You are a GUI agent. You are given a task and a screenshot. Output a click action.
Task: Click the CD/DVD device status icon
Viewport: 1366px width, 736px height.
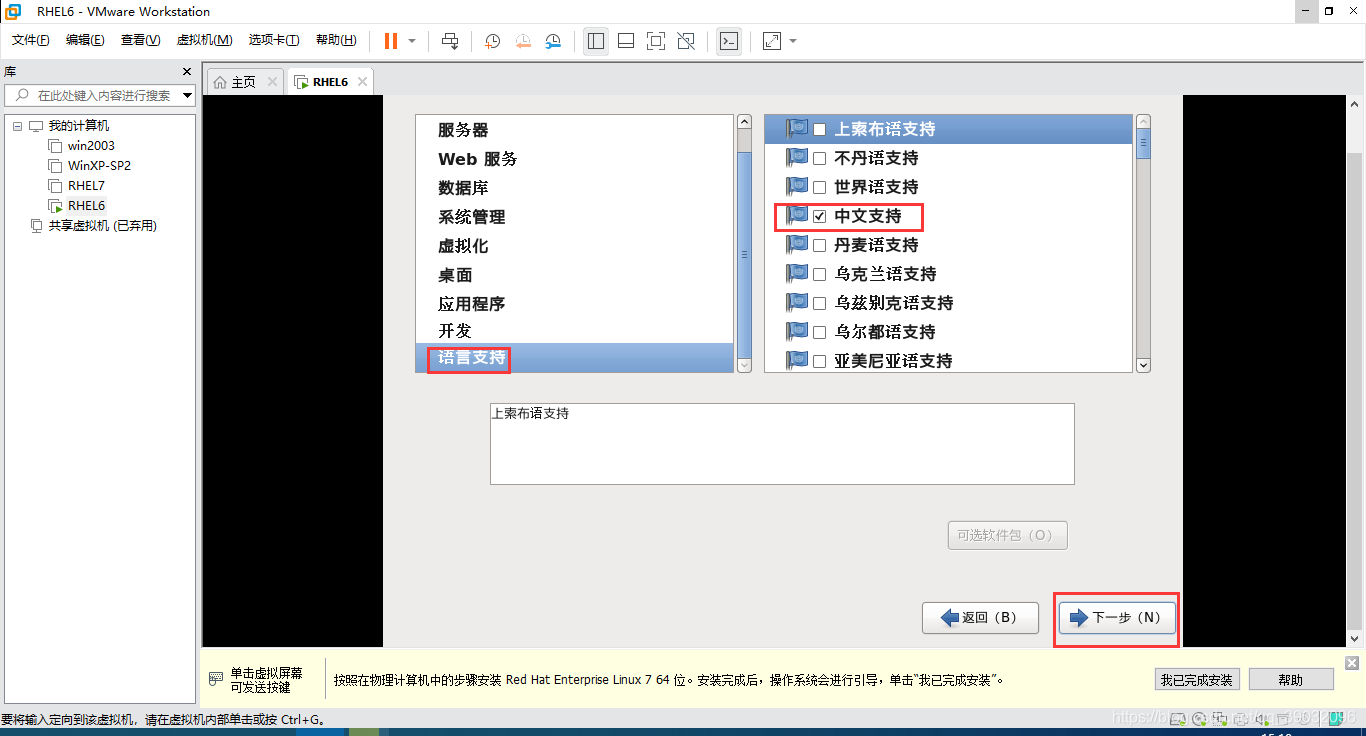click(x=1198, y=718)
